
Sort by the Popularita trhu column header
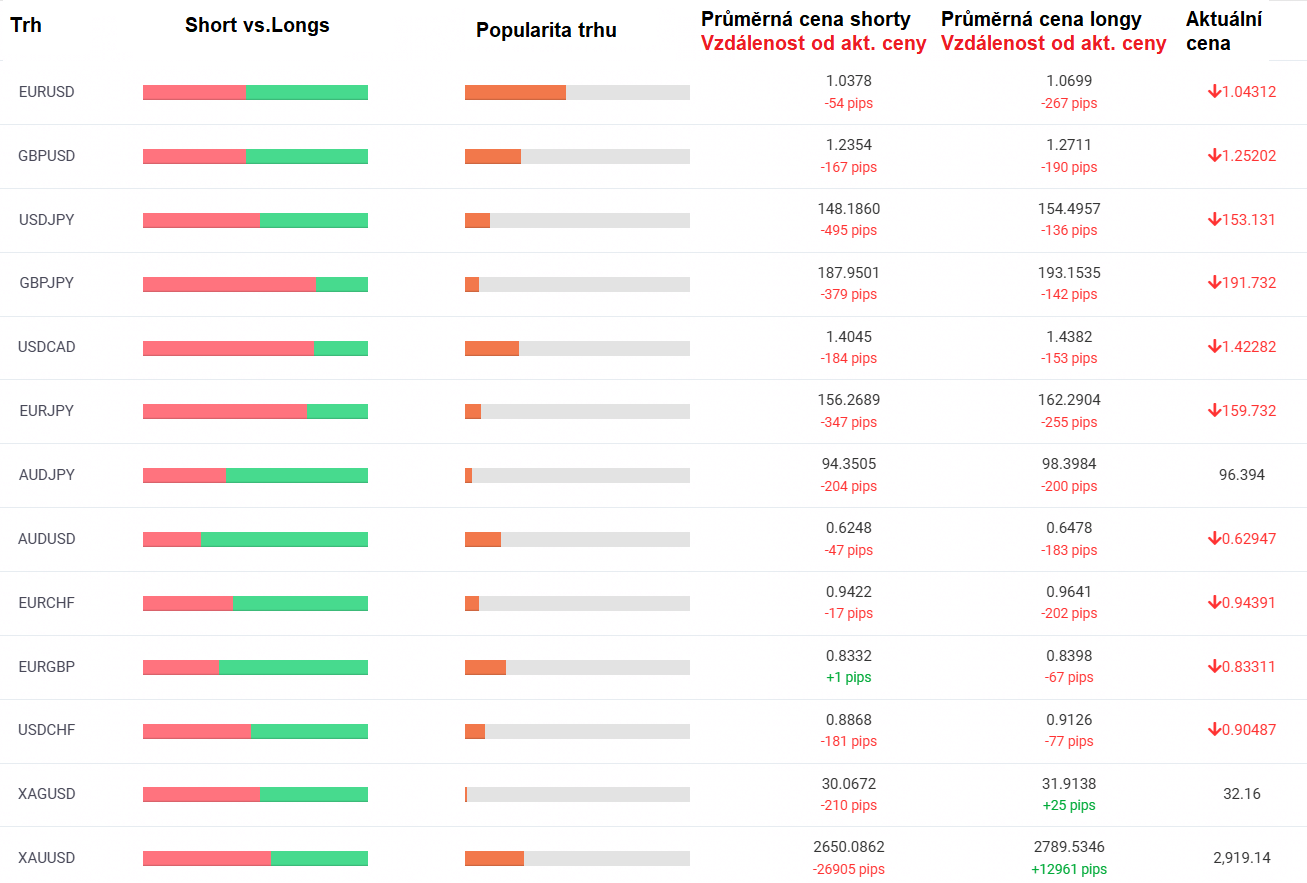coord(546,30)
